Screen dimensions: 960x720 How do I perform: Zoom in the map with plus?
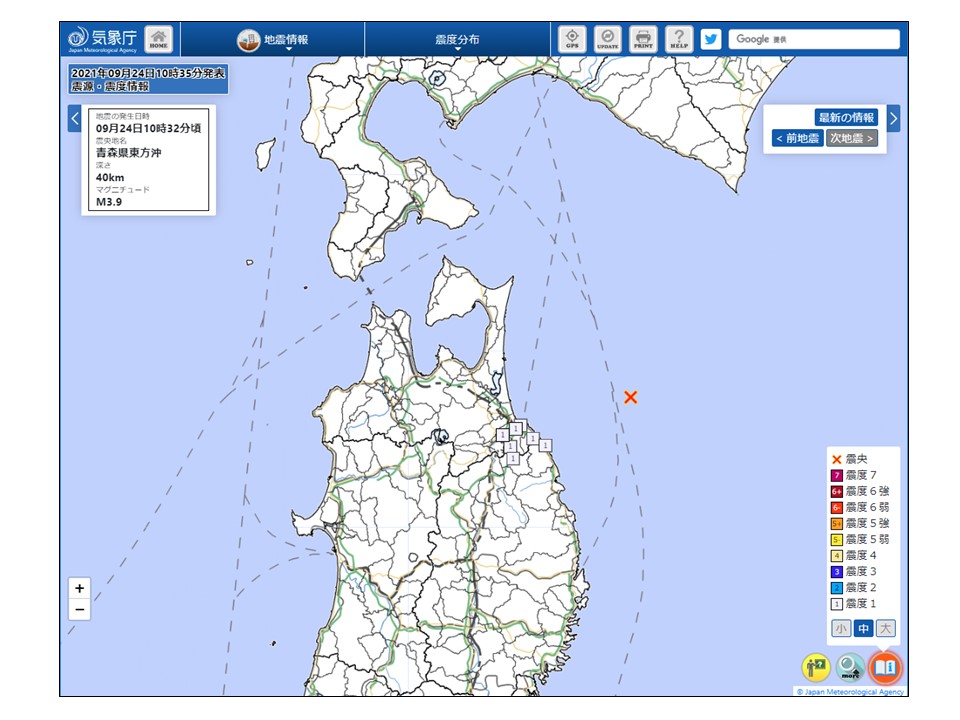[x=80, y=588]
